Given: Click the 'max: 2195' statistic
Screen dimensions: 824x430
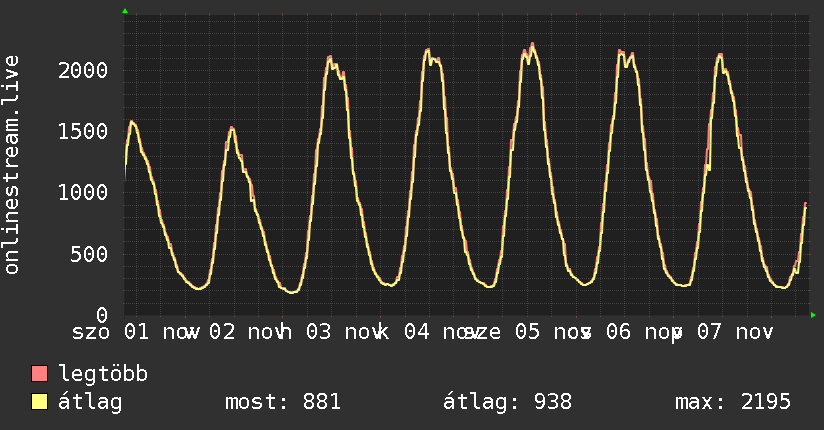Looking at the screenshot, I should click(x=733, y=402).
